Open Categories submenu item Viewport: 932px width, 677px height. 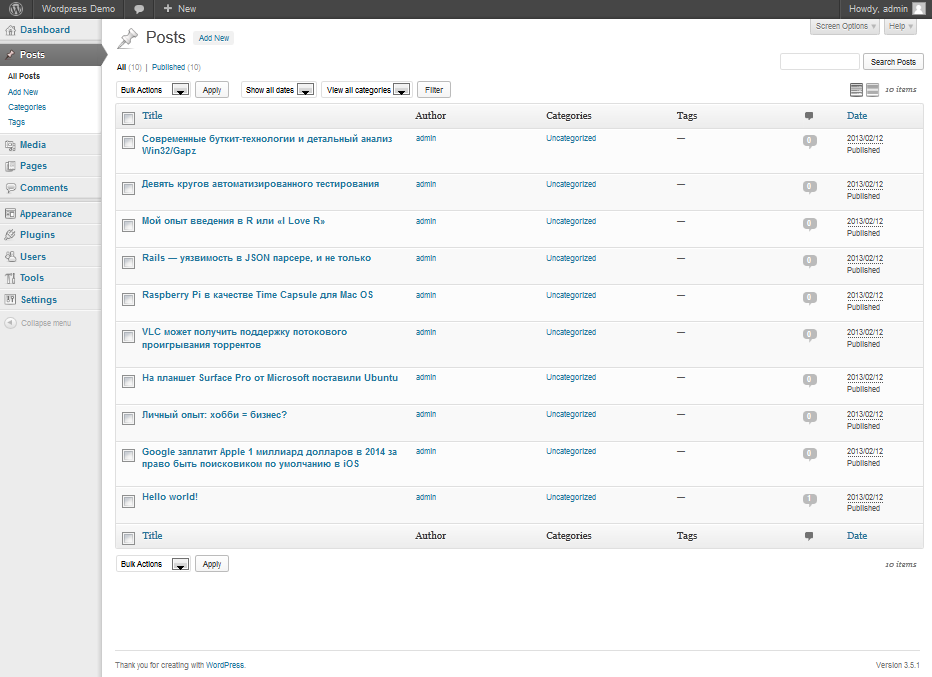coord(27,107)
